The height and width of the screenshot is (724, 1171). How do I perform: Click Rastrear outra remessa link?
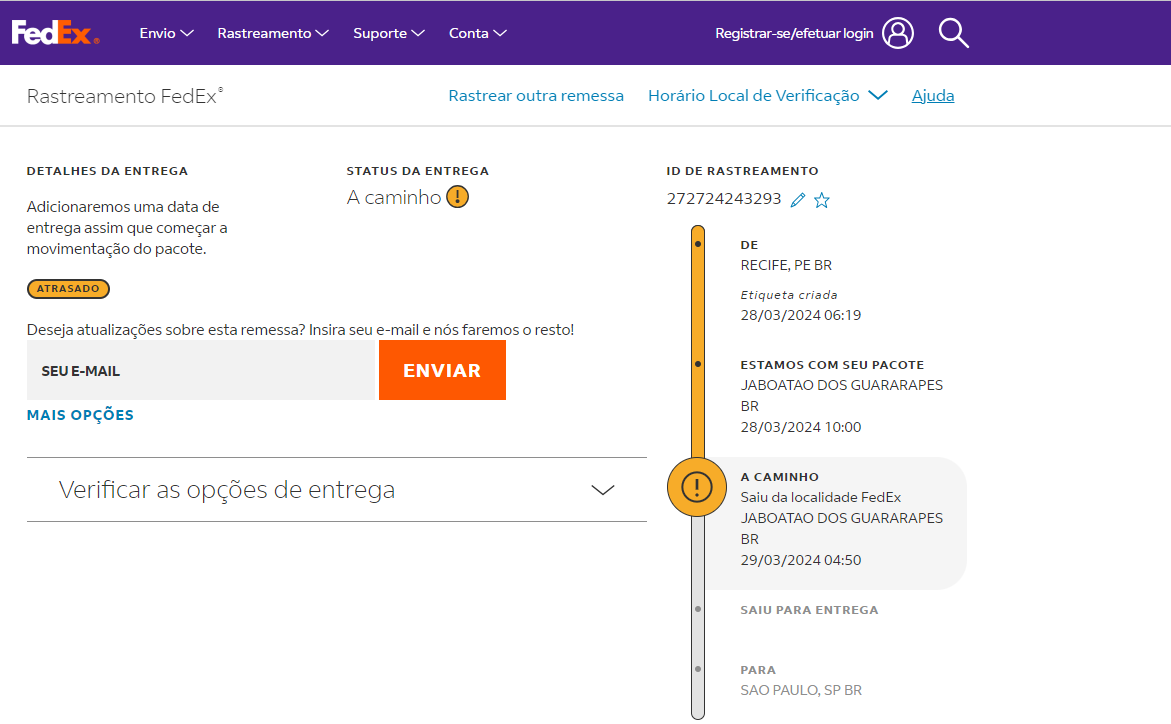pyautogui.click(x=535, y=96)
